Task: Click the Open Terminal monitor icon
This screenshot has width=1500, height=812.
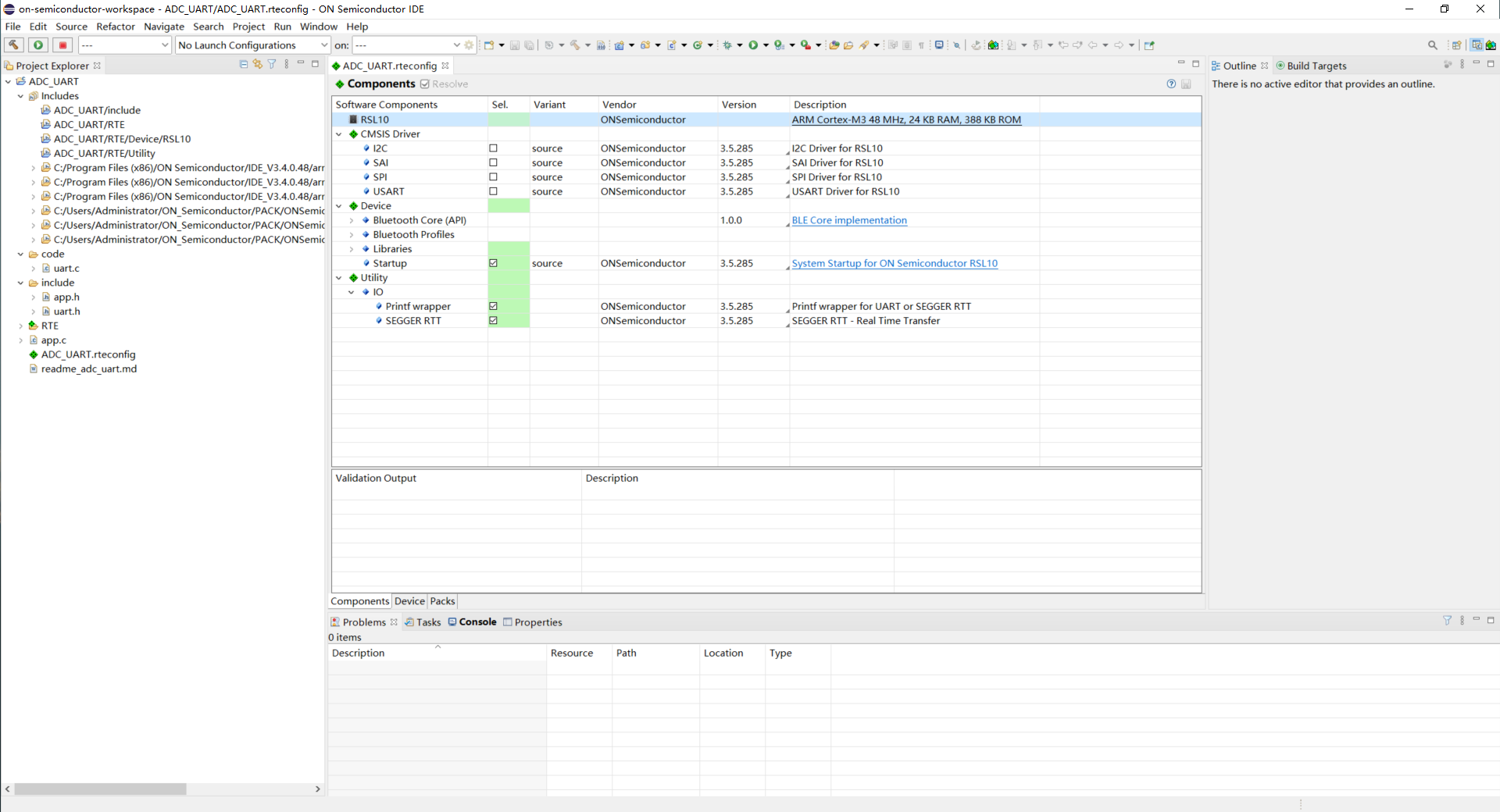Action: click(x=940, y=45)
